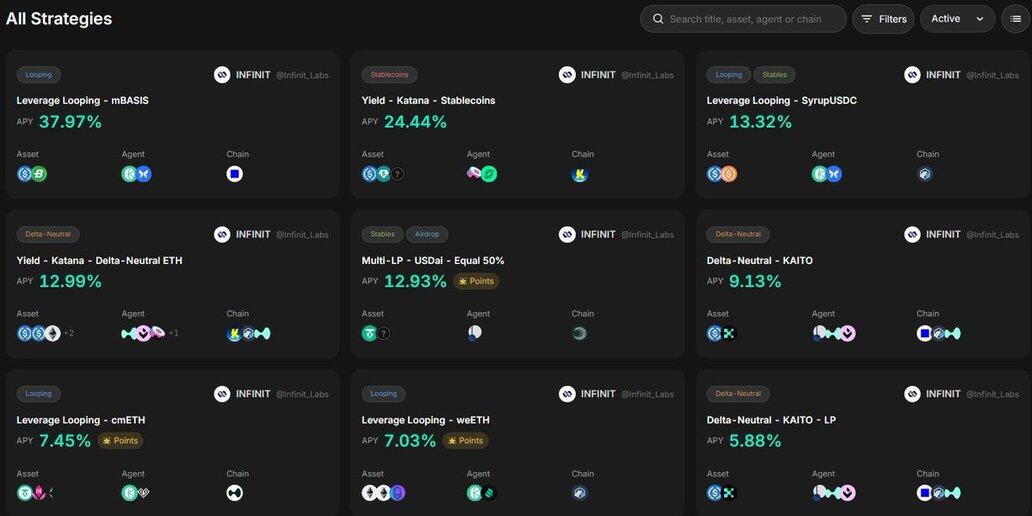1032x516 pixels.
Task: Expand the +2 additional assets indicator
Action: [x=69, y=334]
